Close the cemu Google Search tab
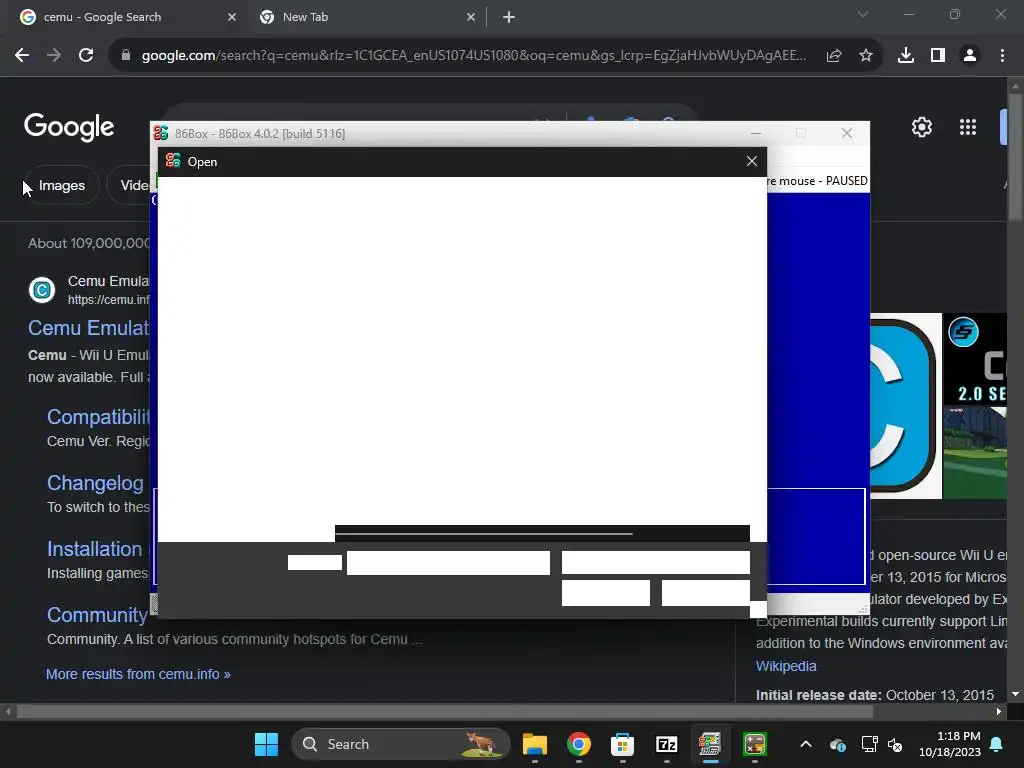 (231, 17)
